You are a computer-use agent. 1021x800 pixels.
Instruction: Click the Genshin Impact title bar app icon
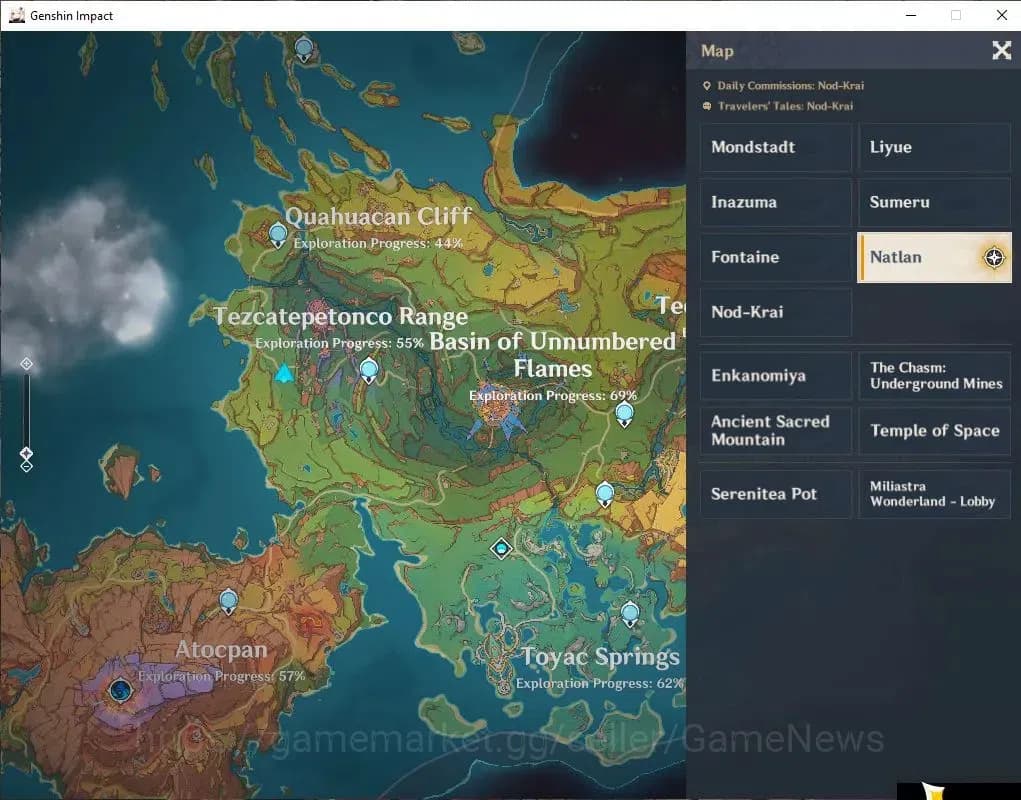[17, 15]
